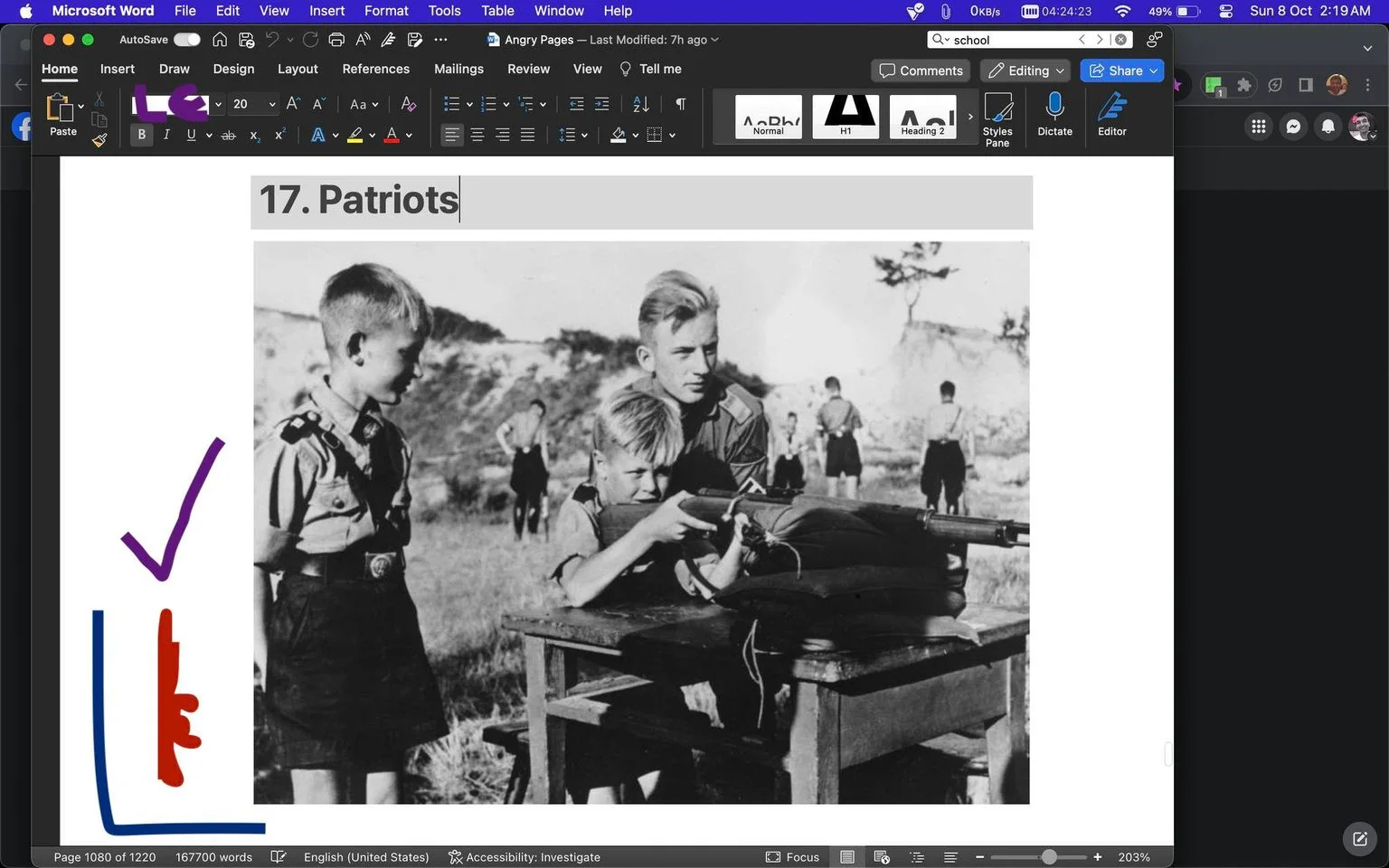Click the Comments button
Viewport: 1389px width, 868px height.
click(921, 71)
